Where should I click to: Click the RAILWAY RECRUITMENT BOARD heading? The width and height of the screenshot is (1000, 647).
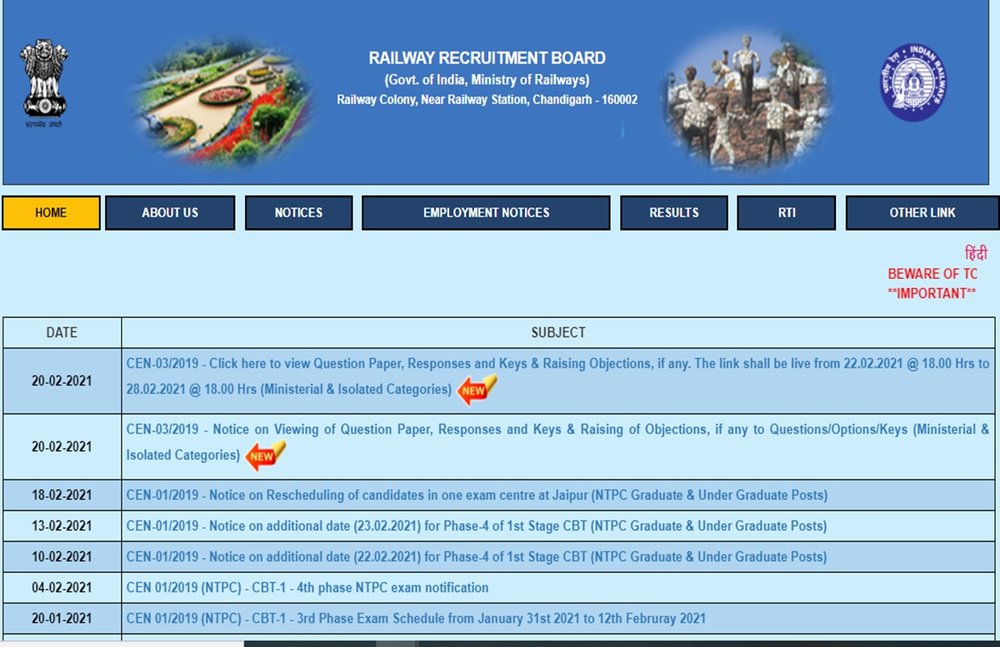pyautogui.click(x=487, y=58)
